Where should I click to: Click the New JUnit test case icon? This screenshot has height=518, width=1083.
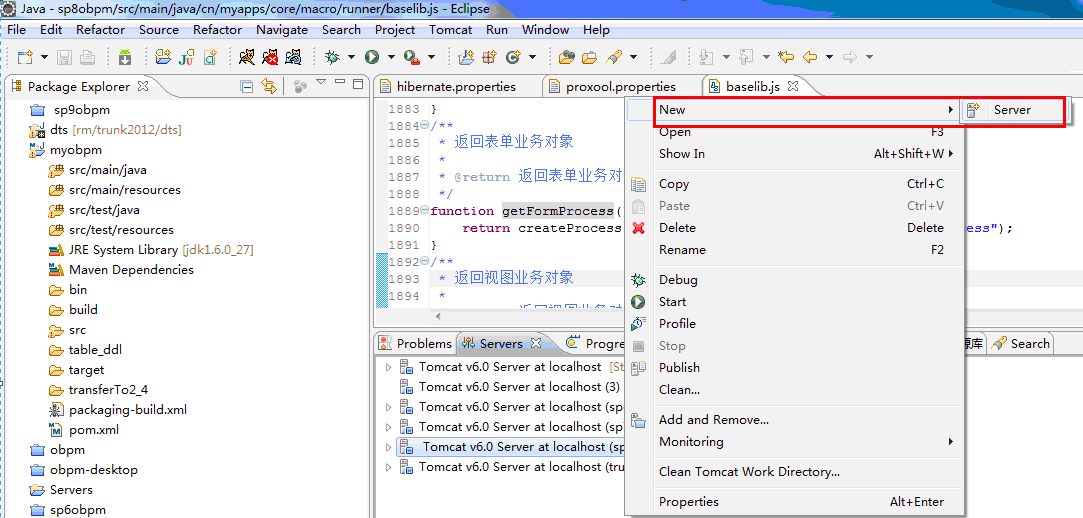point(186,57)
